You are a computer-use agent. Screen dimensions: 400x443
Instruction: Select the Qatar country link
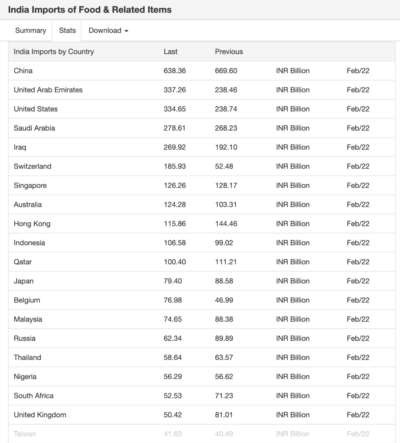[23, 262]
